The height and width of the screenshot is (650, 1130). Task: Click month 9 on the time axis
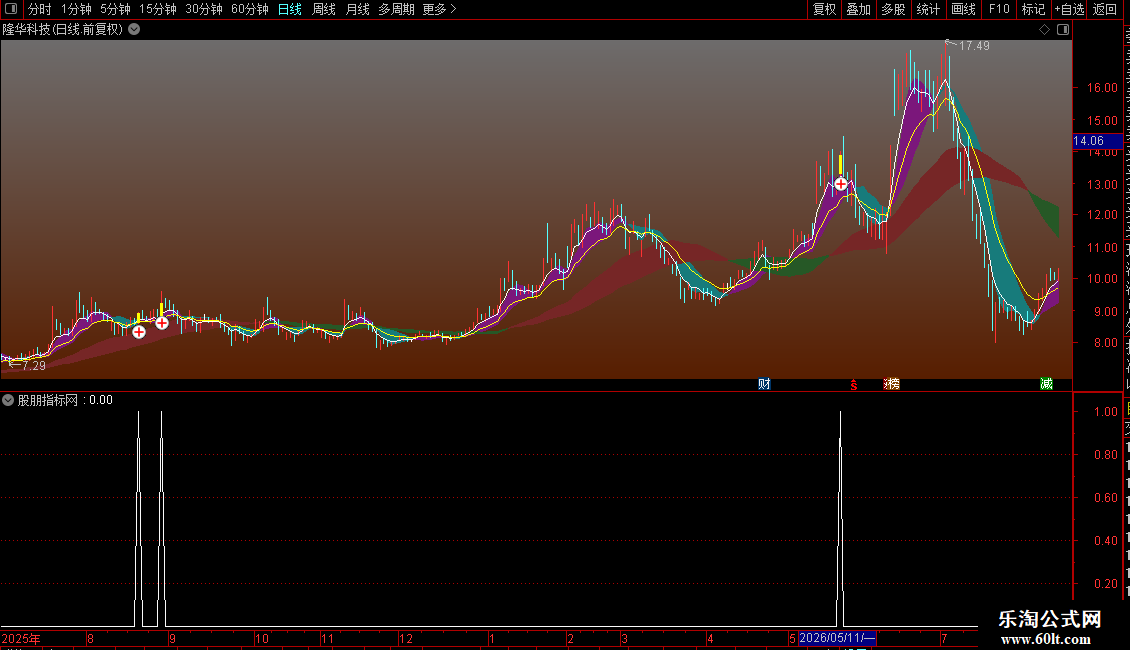pos(172,638)
